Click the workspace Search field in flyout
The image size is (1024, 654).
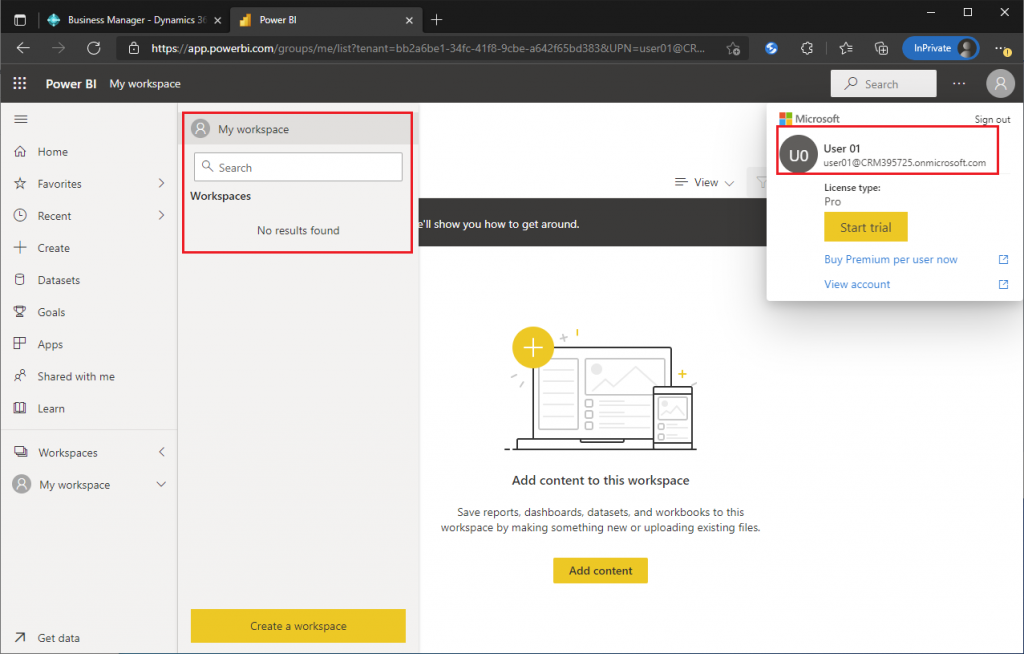(x=298, y=167)
